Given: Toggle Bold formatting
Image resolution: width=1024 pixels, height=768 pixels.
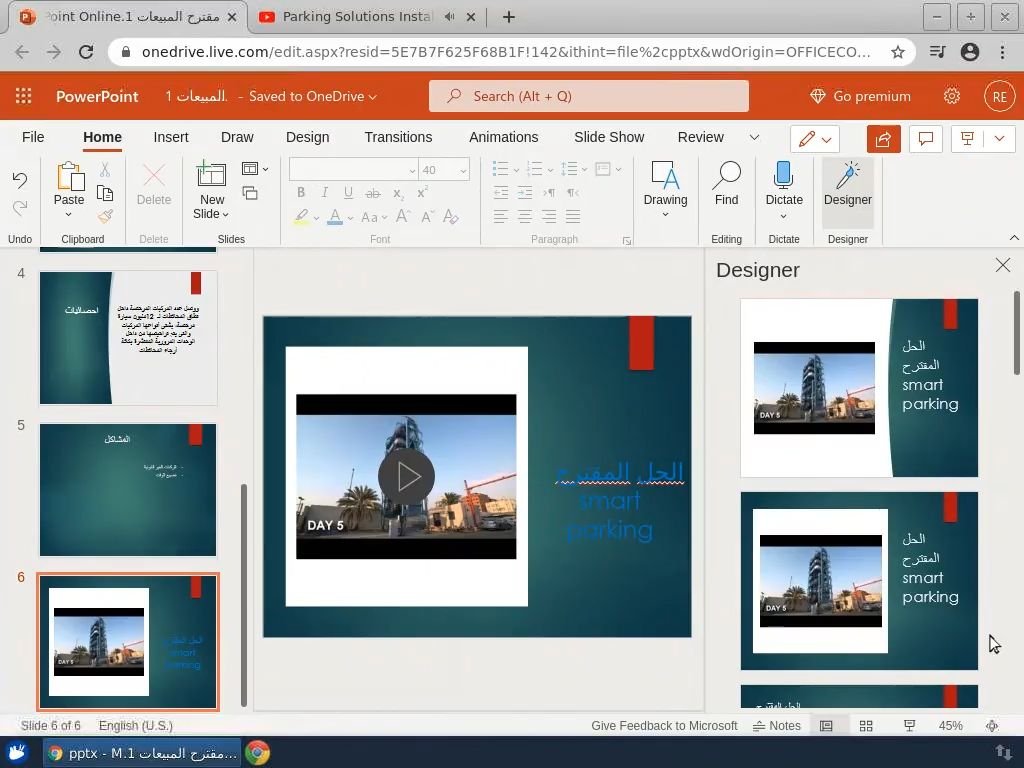Looking at the screenshot, I should tap(300, 193).
